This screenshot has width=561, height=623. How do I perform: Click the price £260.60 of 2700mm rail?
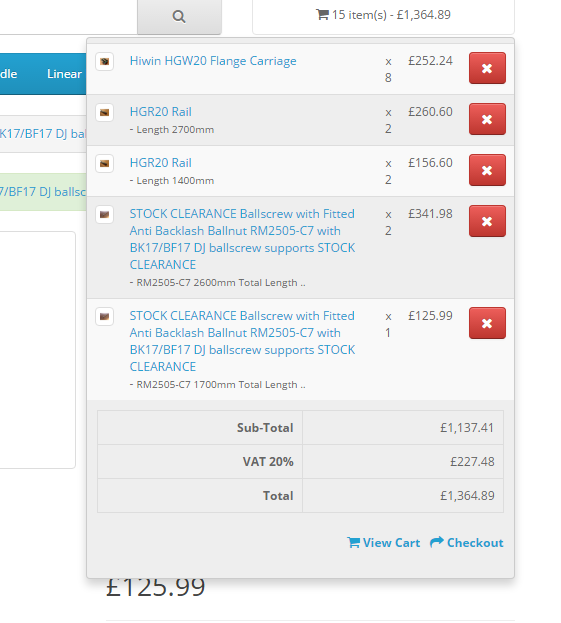(x=430, y=112)
